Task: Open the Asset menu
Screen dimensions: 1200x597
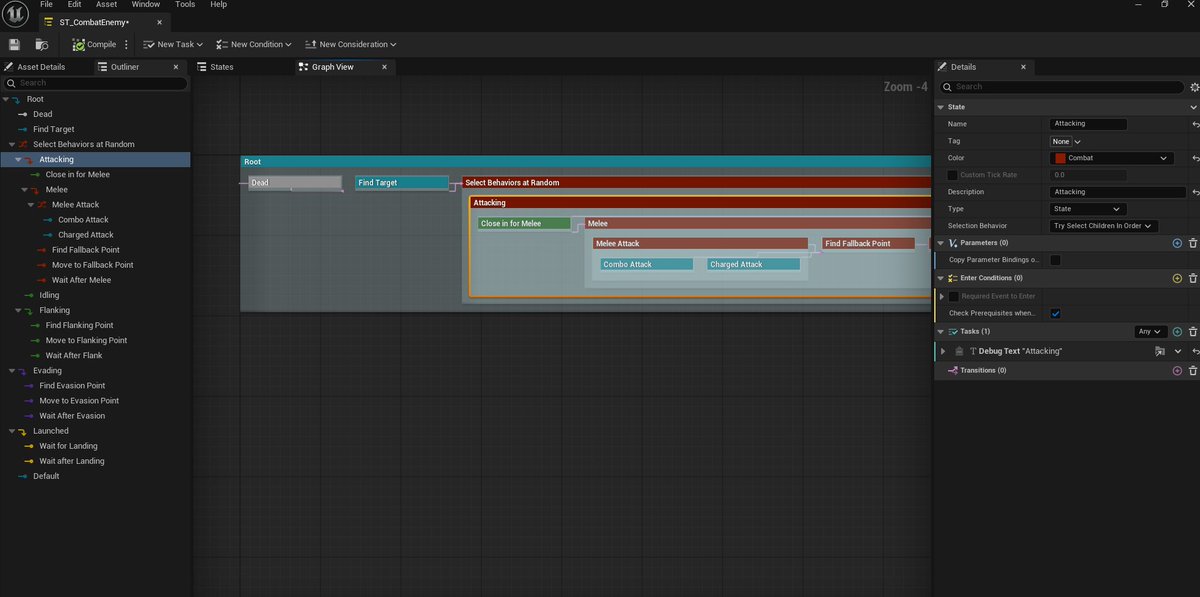Action: tap(106, 5)
